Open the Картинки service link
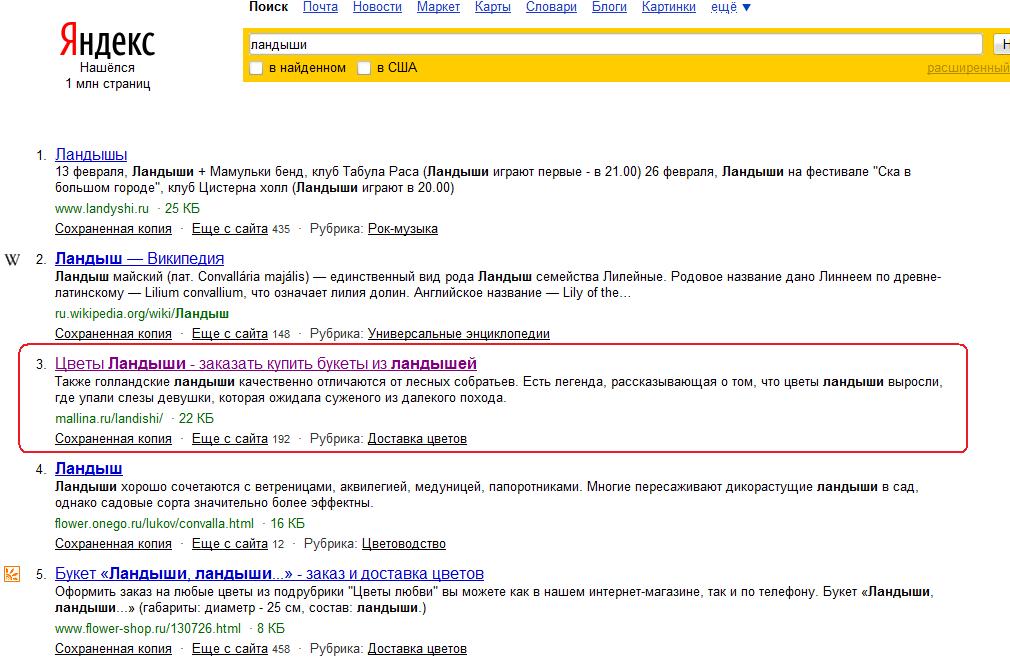1010x671 pixels. pyautogui.click(x=669, y=7)
